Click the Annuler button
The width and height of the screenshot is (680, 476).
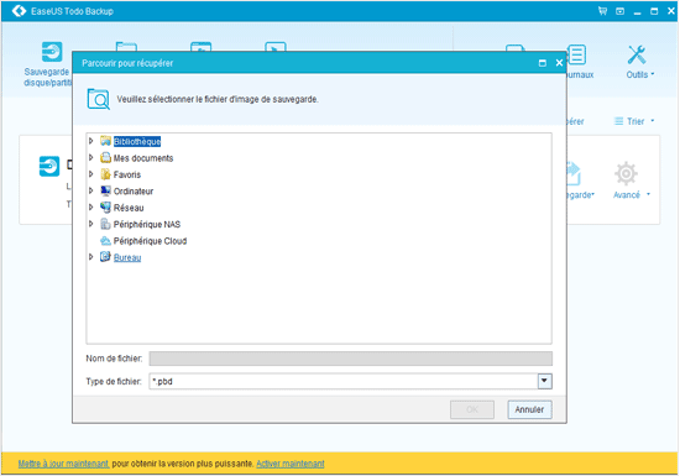pyautogui.click(x=530, y=409)
